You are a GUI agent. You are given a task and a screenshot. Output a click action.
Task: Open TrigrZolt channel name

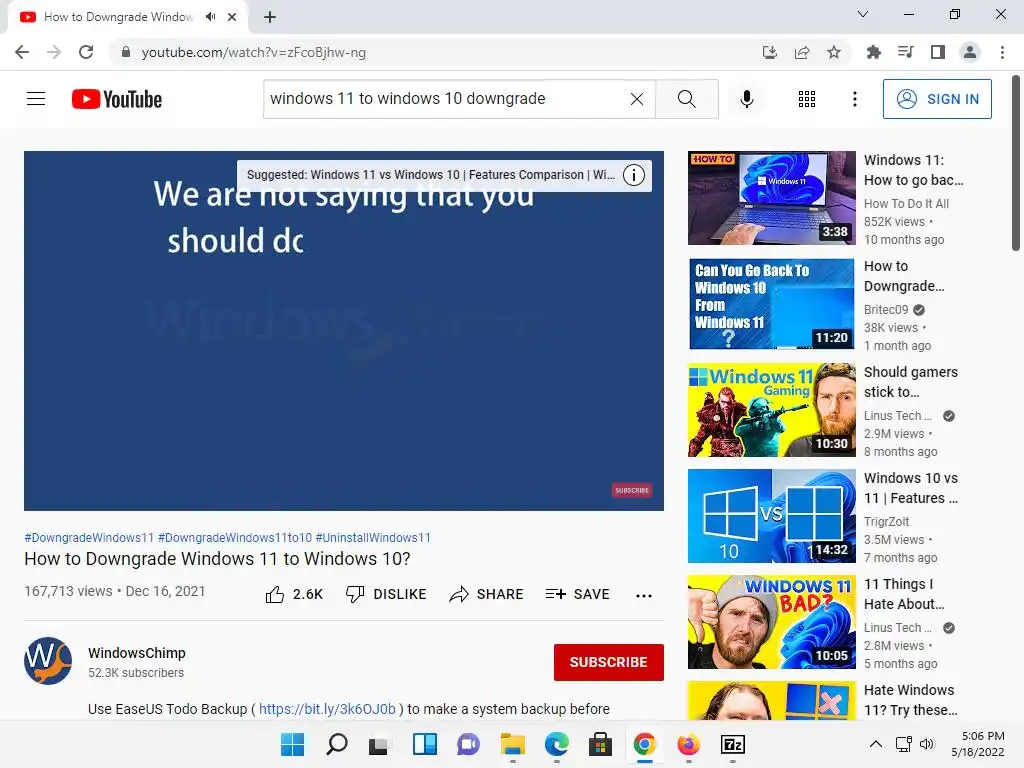887,522
